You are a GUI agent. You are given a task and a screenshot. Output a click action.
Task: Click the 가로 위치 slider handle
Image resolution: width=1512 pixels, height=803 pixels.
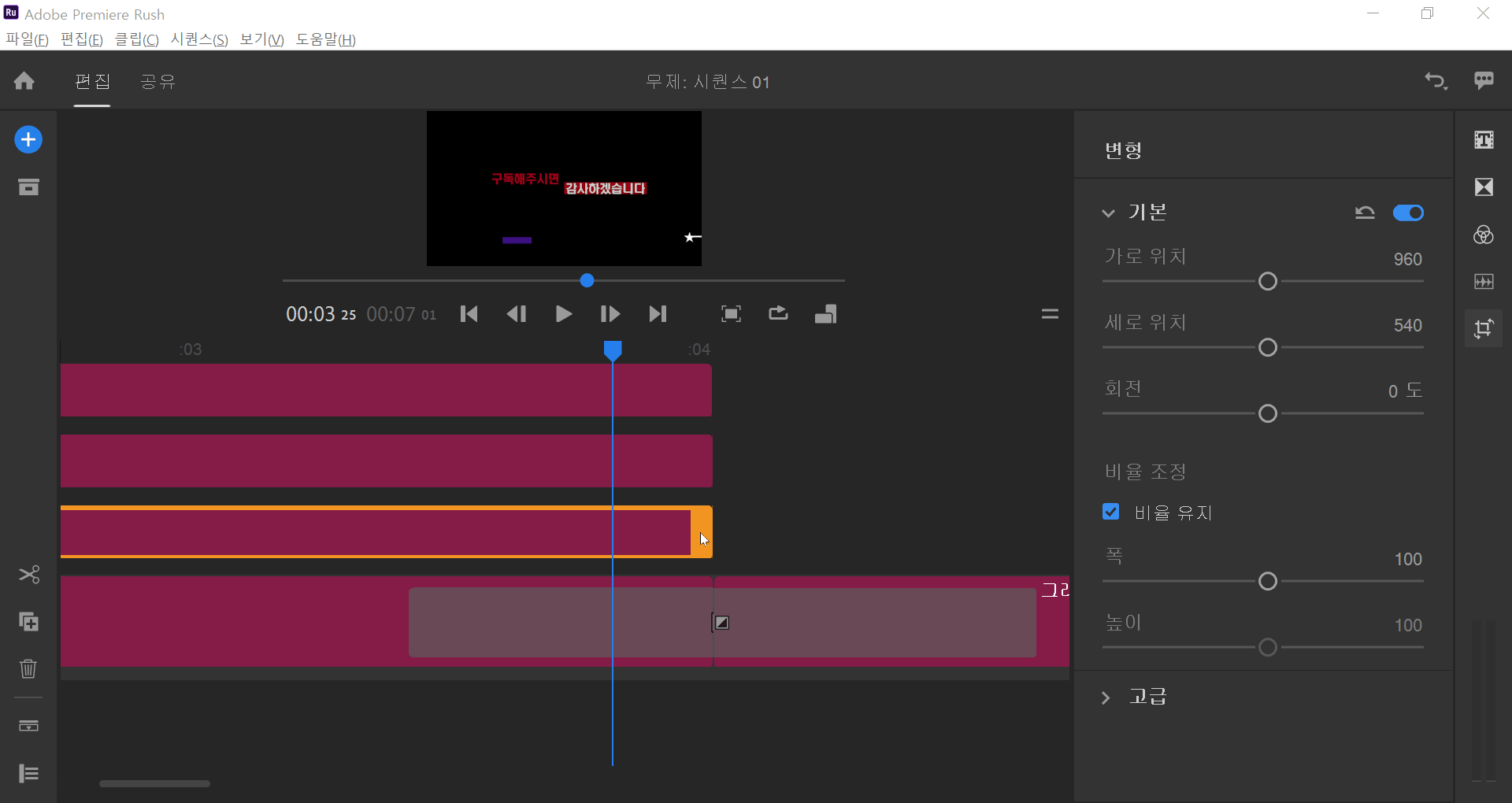(1268, 281)
